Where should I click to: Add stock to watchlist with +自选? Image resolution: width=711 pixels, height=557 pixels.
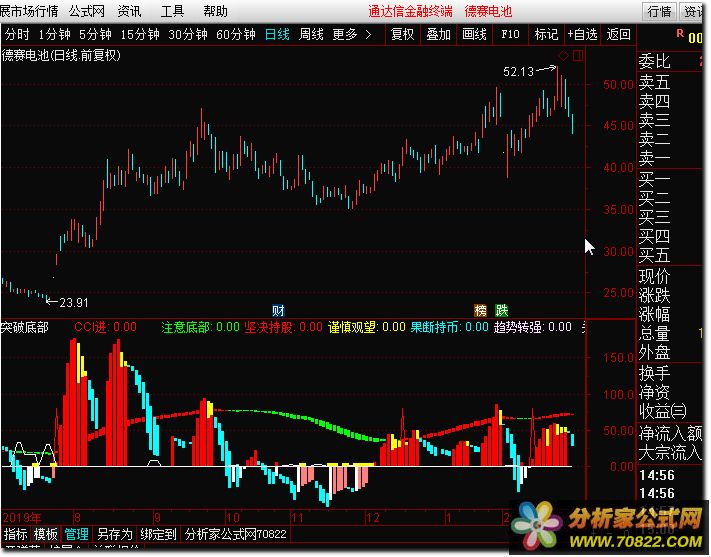pos(584,34)
